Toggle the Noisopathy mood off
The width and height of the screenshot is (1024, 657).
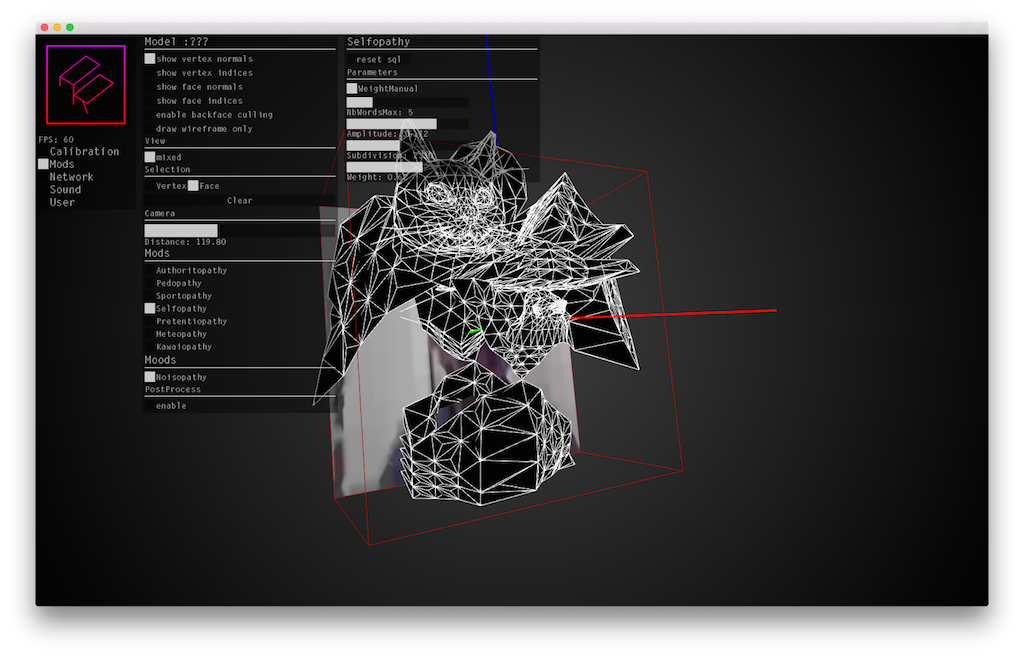coord(148,376)
